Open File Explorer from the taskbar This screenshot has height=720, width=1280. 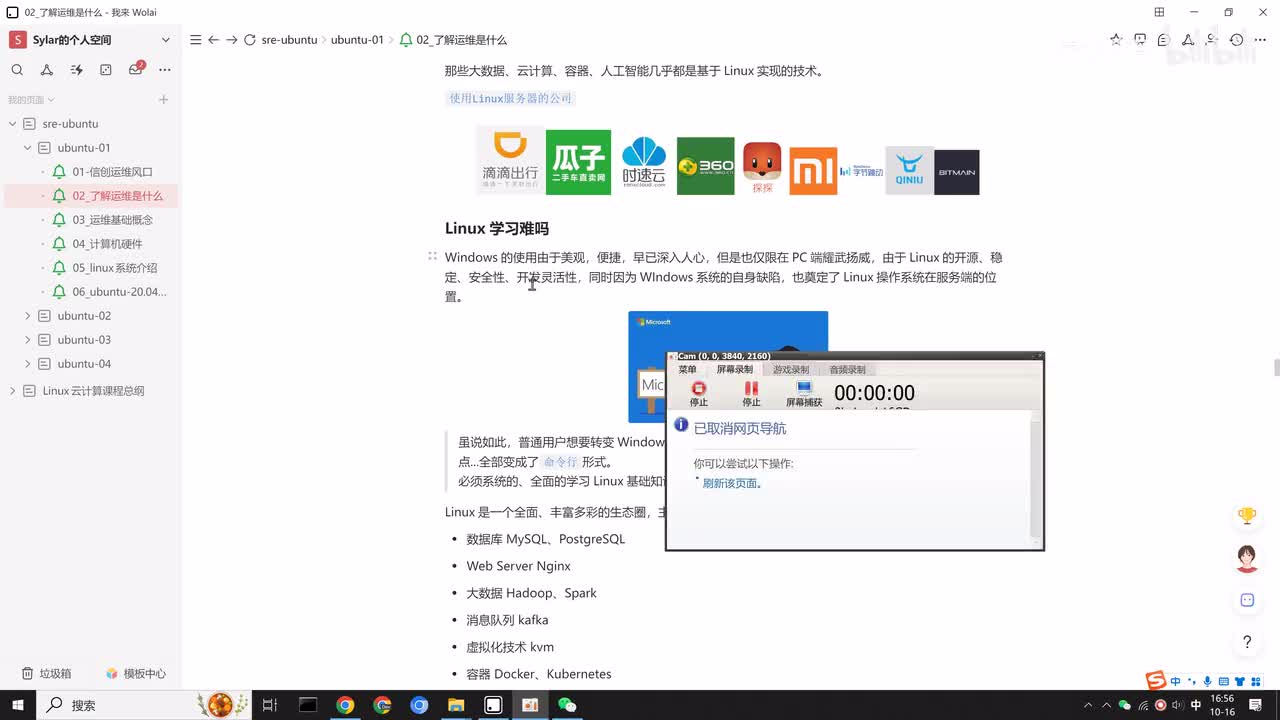pos(456,705)
